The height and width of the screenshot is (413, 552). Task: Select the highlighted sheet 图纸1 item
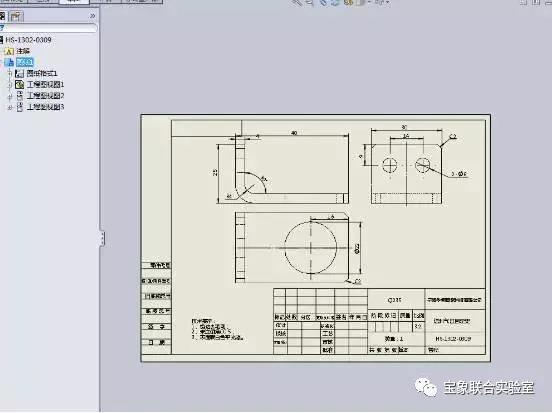[25, 62]
